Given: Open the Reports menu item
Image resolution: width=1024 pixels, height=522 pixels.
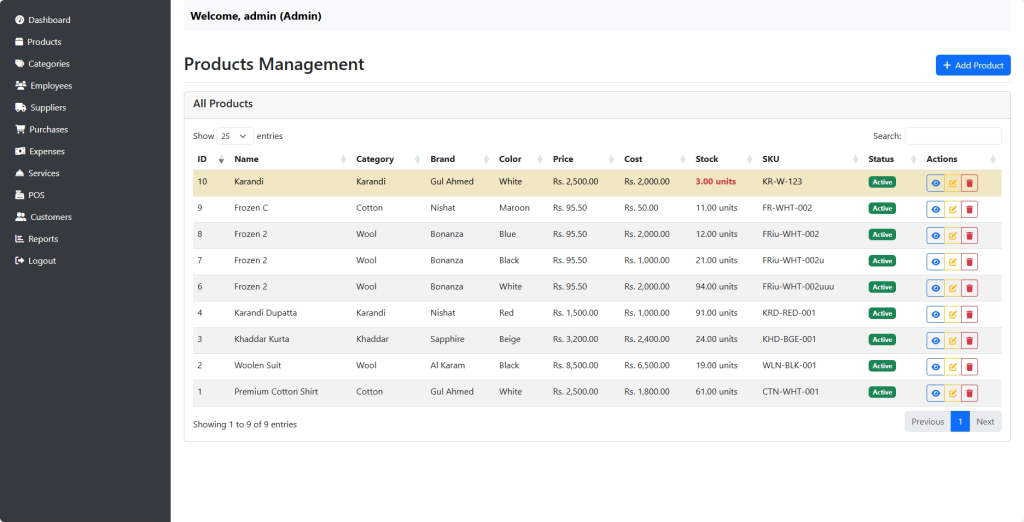Looking at the screenshot, I should click(x=43, y=239).
